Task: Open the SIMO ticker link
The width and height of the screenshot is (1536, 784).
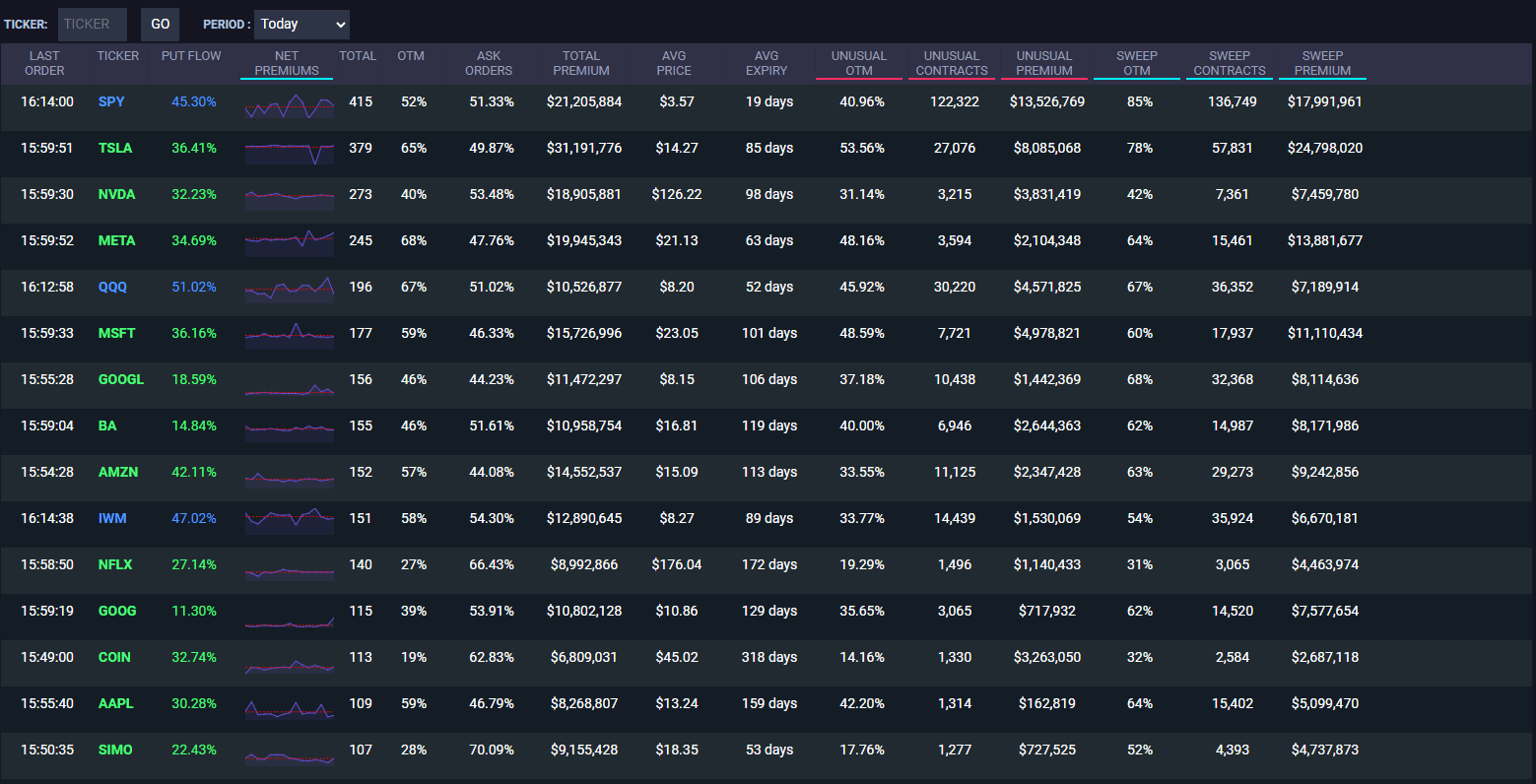Action: (x=115, y=750)
